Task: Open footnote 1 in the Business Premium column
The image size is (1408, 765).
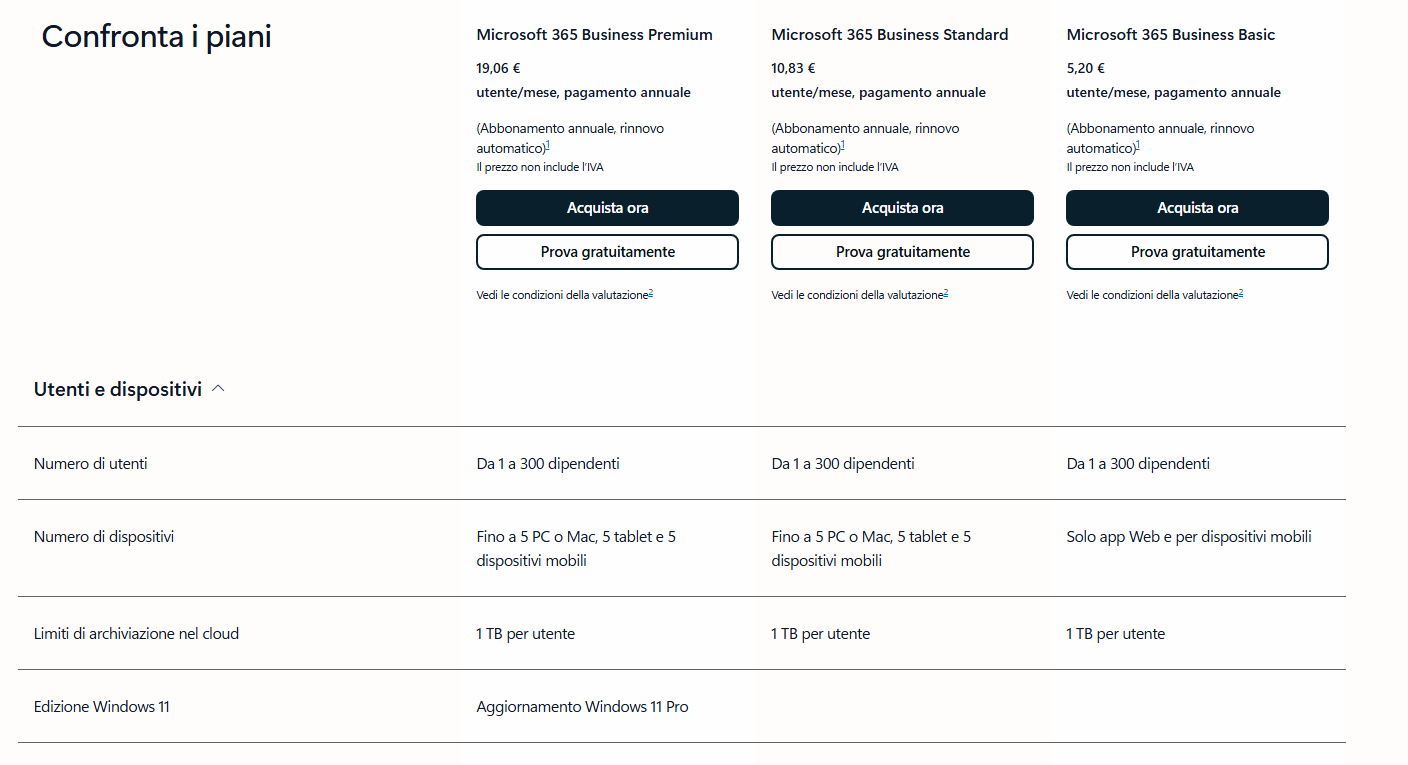Action: 548,146
